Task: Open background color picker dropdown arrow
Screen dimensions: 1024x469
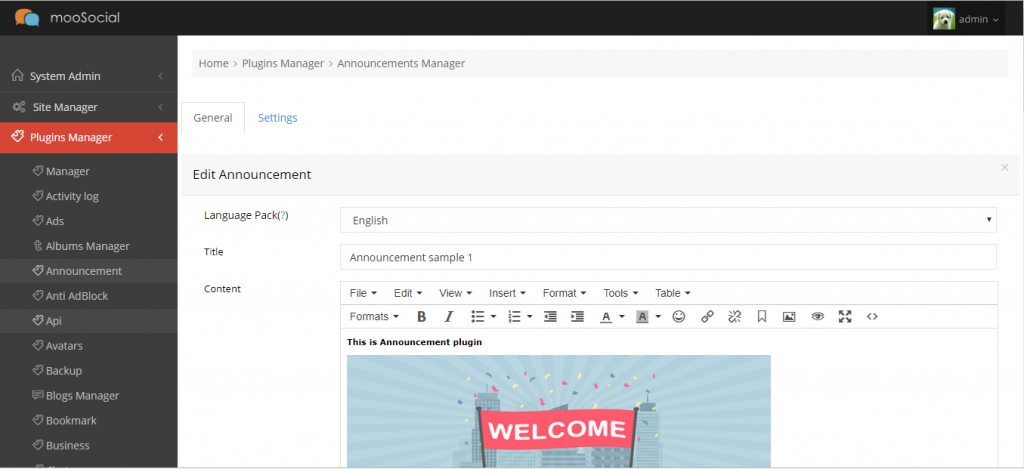Action: 658,317
